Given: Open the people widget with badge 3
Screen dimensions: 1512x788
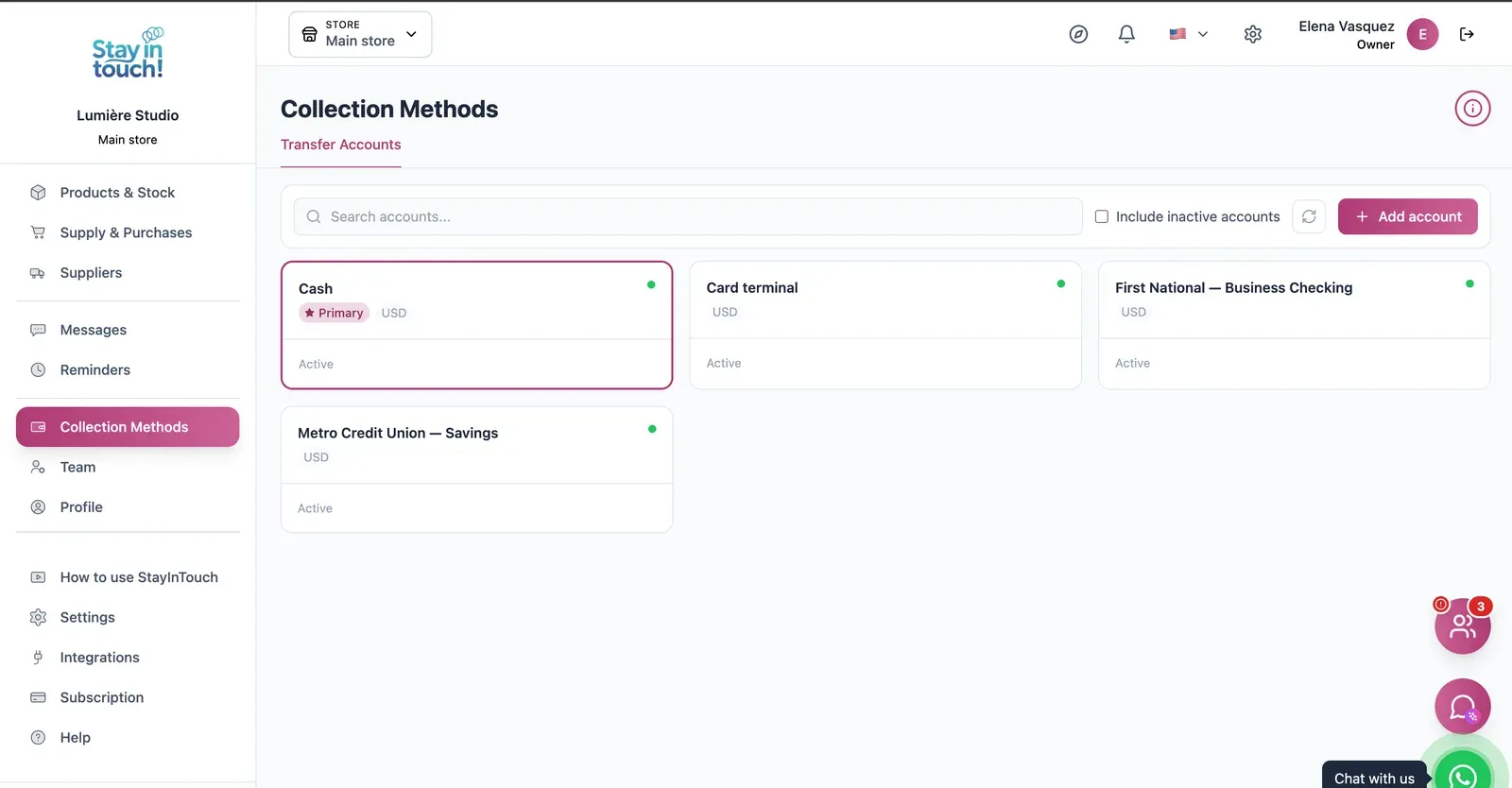Looking at the screenshot, I should pos(1463,625).
